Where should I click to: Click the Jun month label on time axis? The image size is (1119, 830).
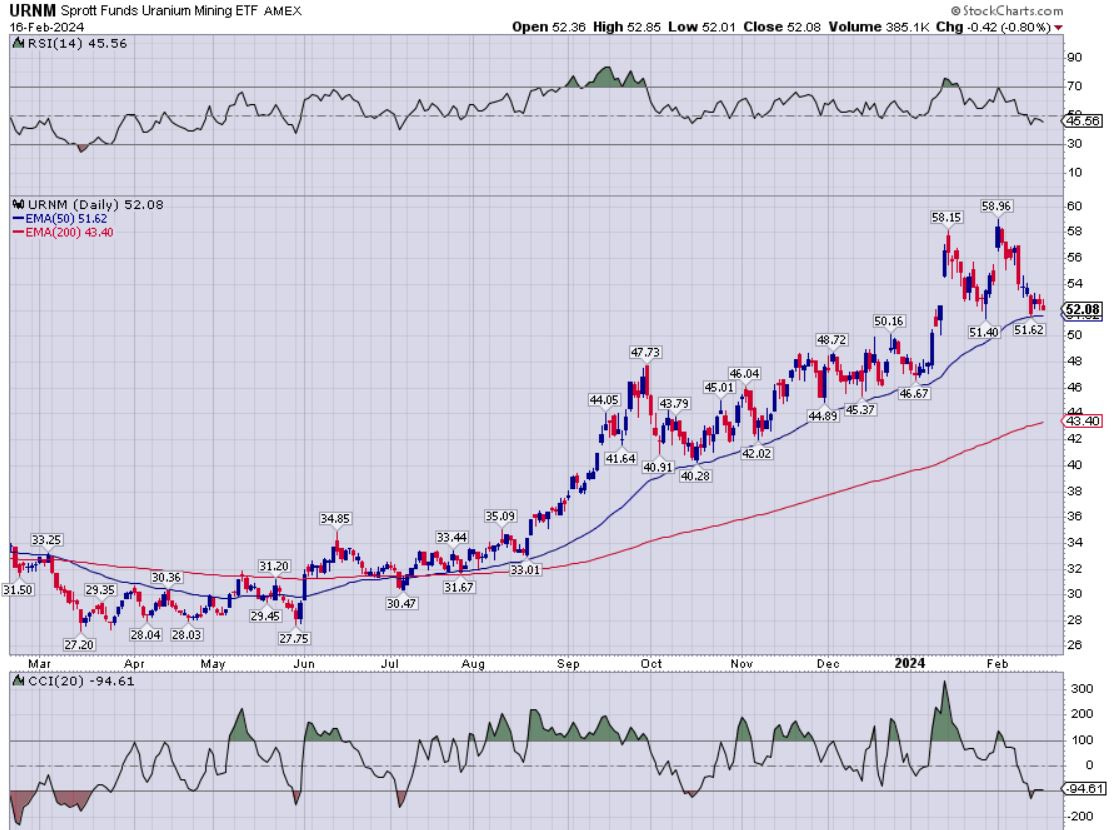(x=304, y=664)
